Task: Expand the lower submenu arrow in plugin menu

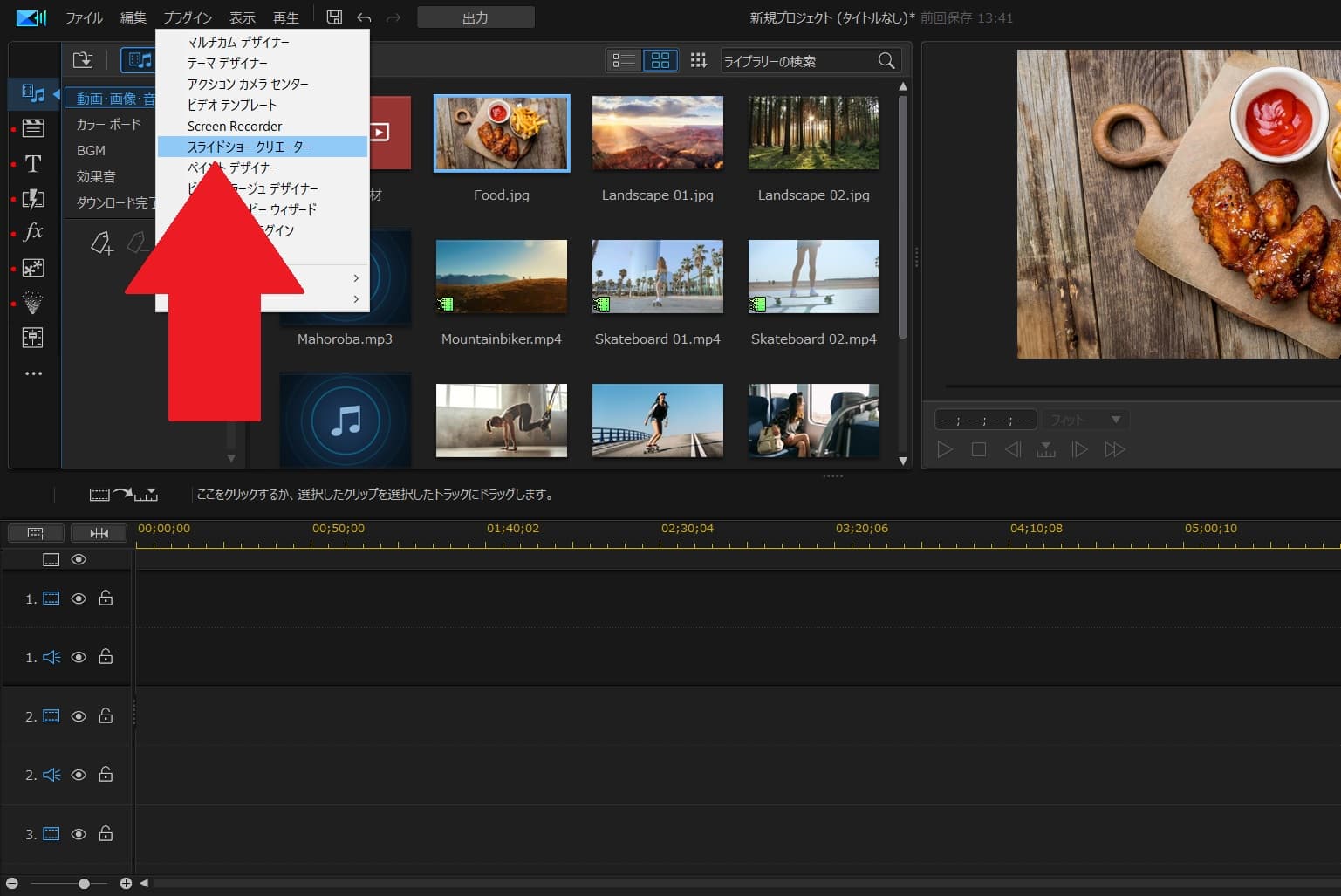Action: 356,299
